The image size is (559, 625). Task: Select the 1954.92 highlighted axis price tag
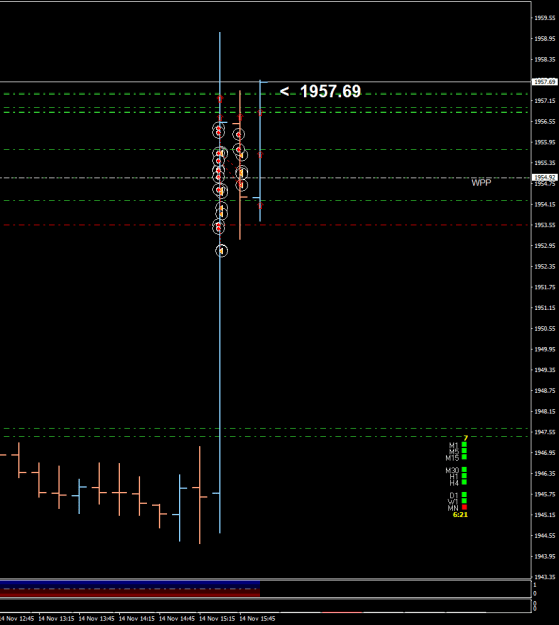coord(545,177)
